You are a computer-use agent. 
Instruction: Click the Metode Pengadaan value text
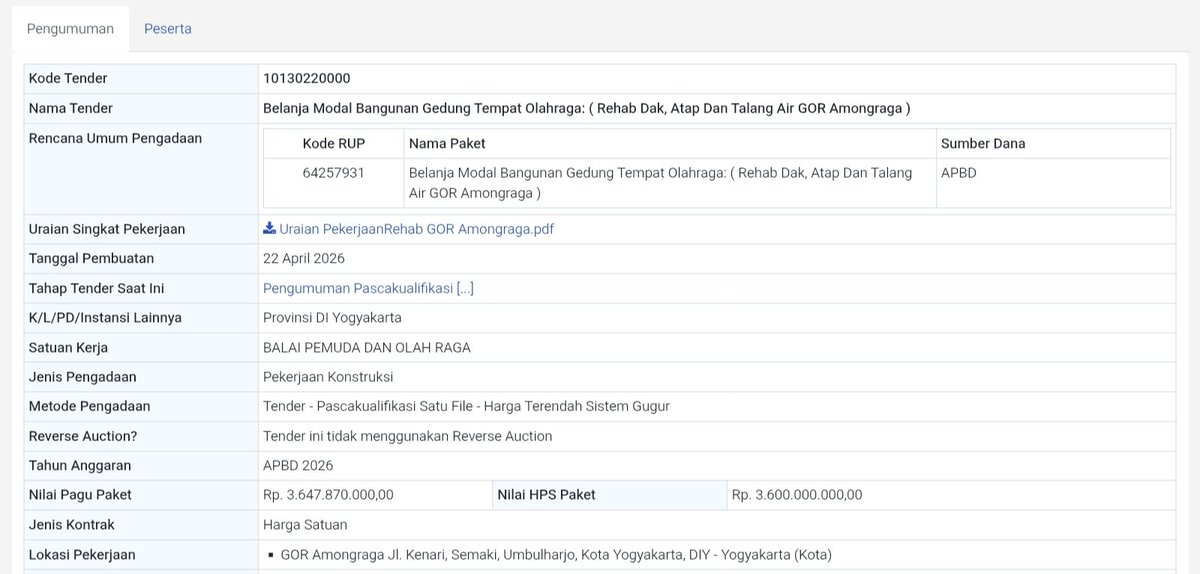pyautogui.click(x=466, y=406)
